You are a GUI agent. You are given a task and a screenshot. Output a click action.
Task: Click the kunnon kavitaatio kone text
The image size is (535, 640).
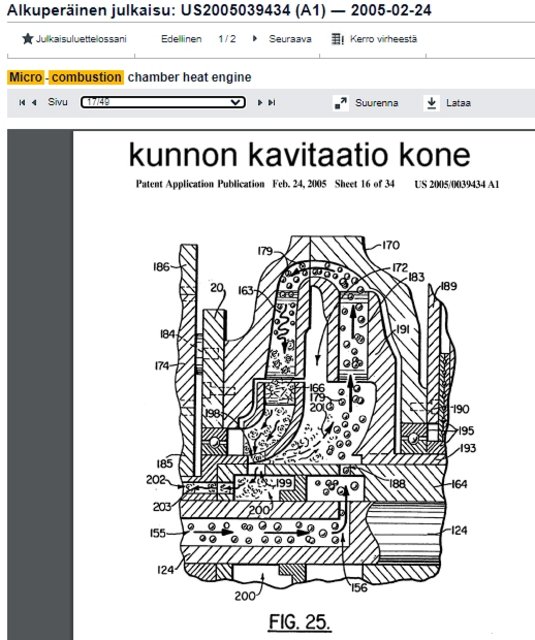(300, 155)
